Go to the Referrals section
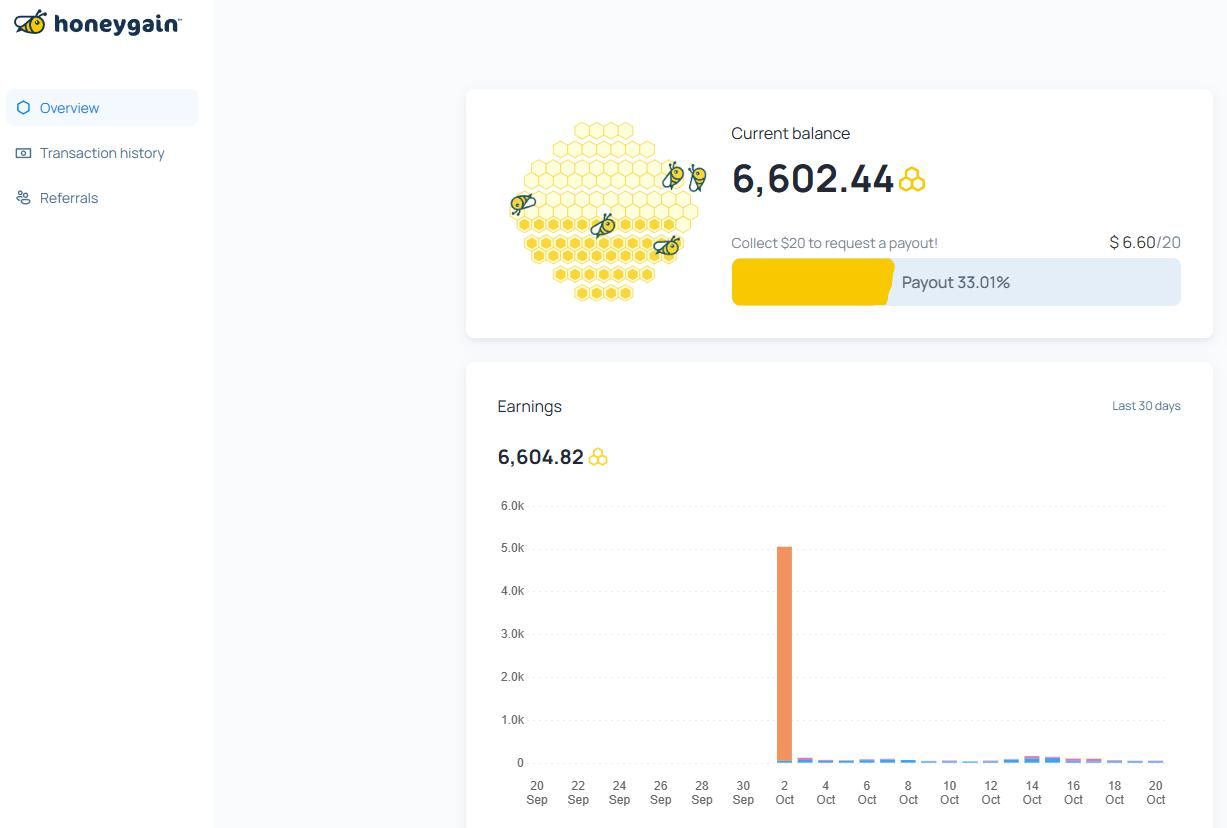This screenshot has height=828, width=1227. click(x=69, y=198)
